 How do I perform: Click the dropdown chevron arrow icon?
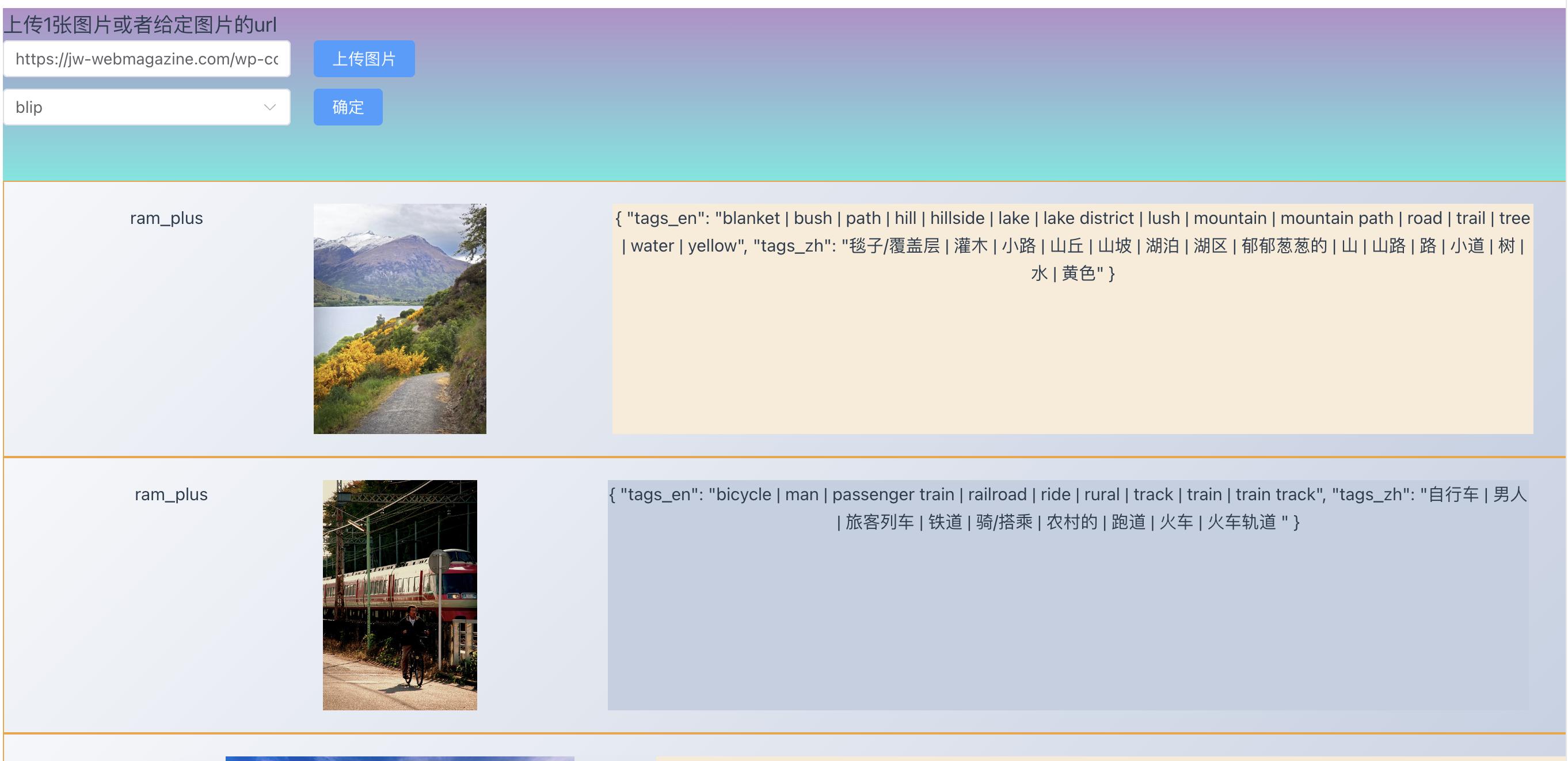pos(269,107)
